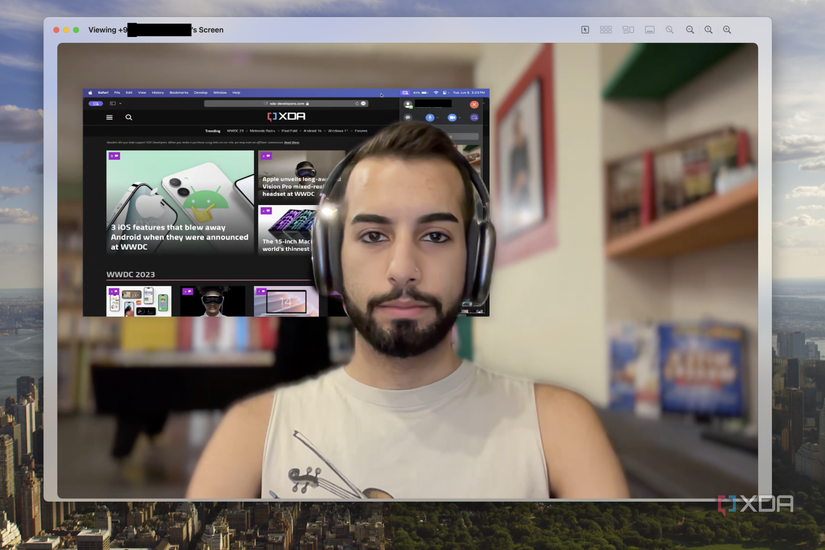Click the dimmed magnifier icon in viewer toolbar

[669, 30]
